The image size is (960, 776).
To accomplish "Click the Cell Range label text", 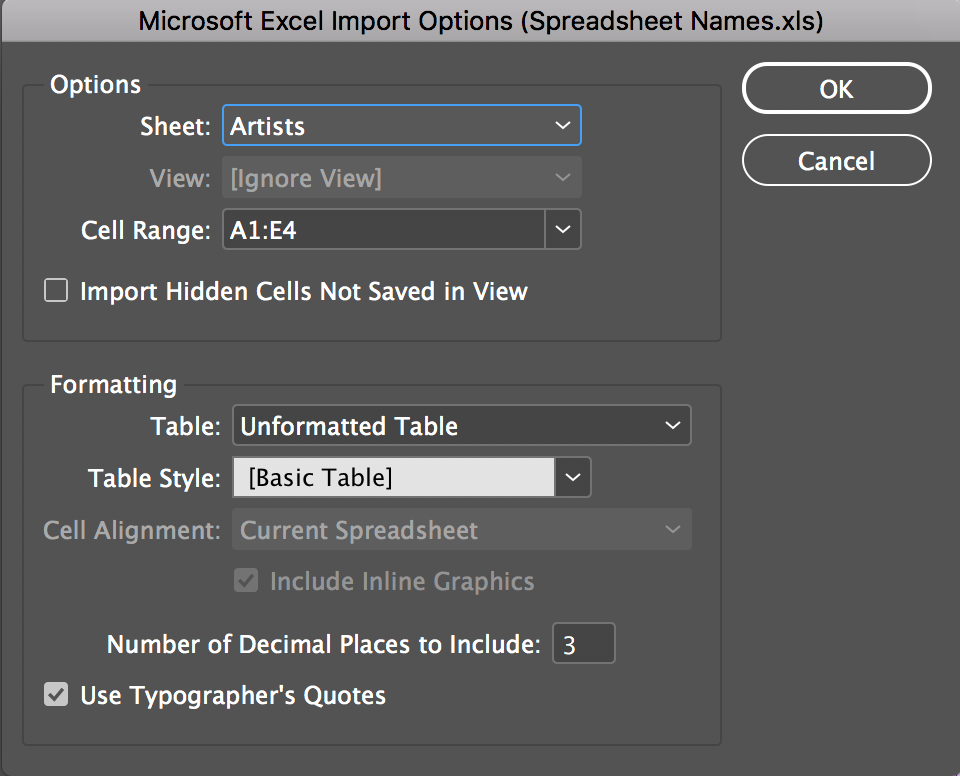I will pos(146,231).
